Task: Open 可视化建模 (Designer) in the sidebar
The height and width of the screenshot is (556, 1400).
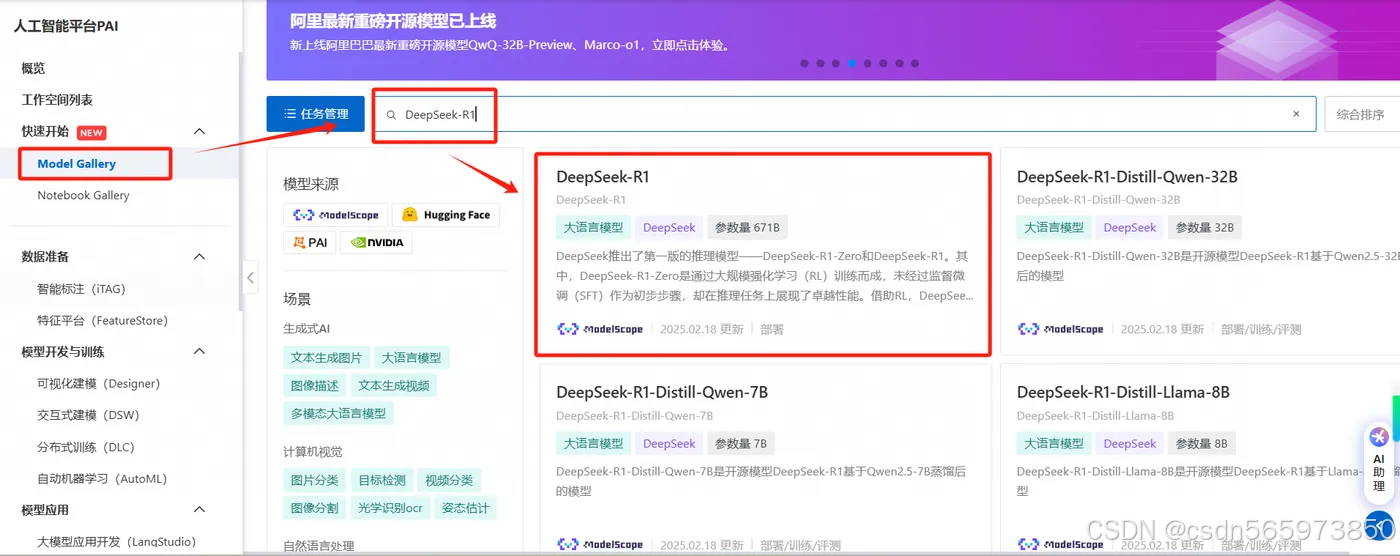Action: [x=98, y=384]
